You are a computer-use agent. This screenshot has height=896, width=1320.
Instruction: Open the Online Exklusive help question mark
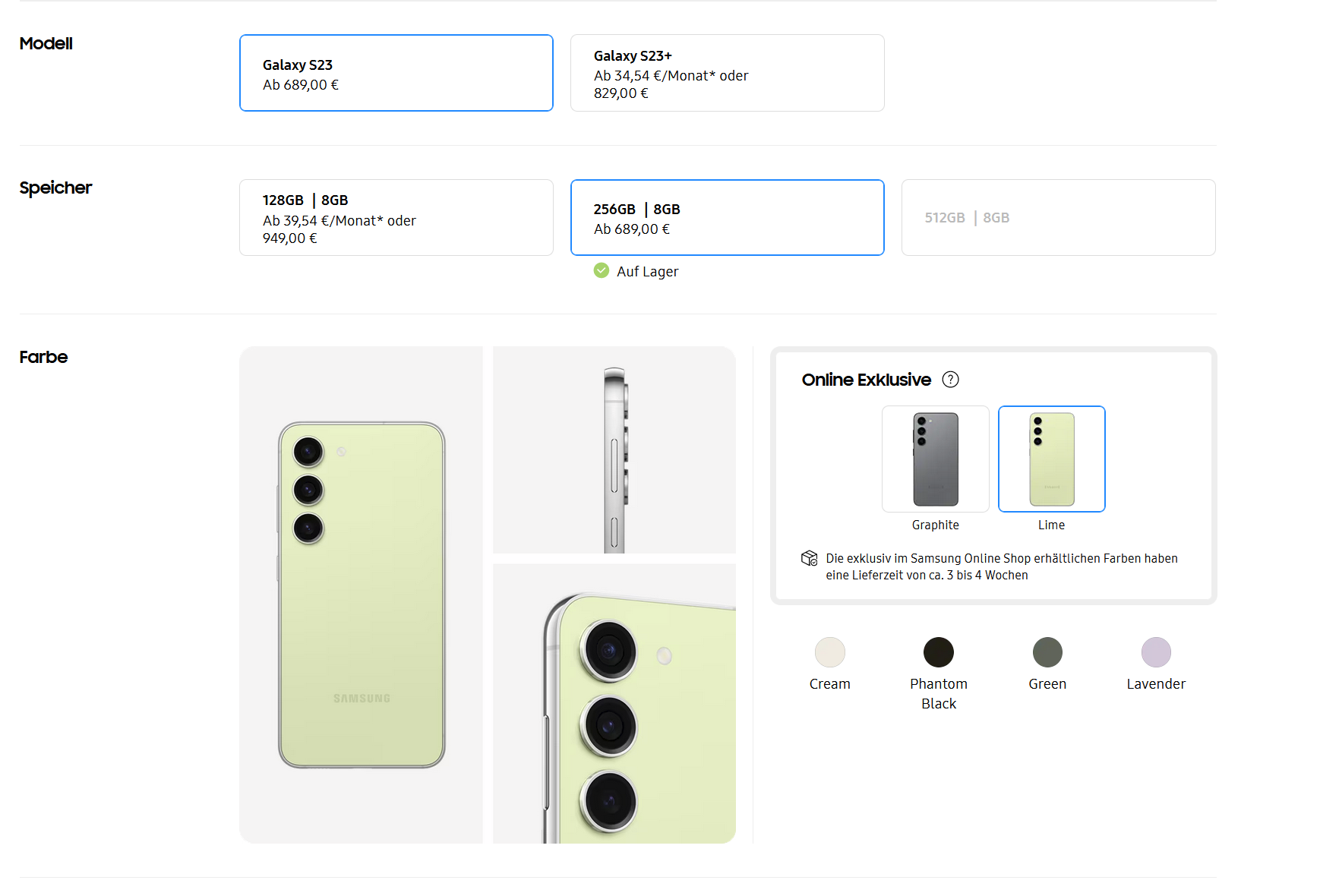pyautogui.click(x=951, y=380)
